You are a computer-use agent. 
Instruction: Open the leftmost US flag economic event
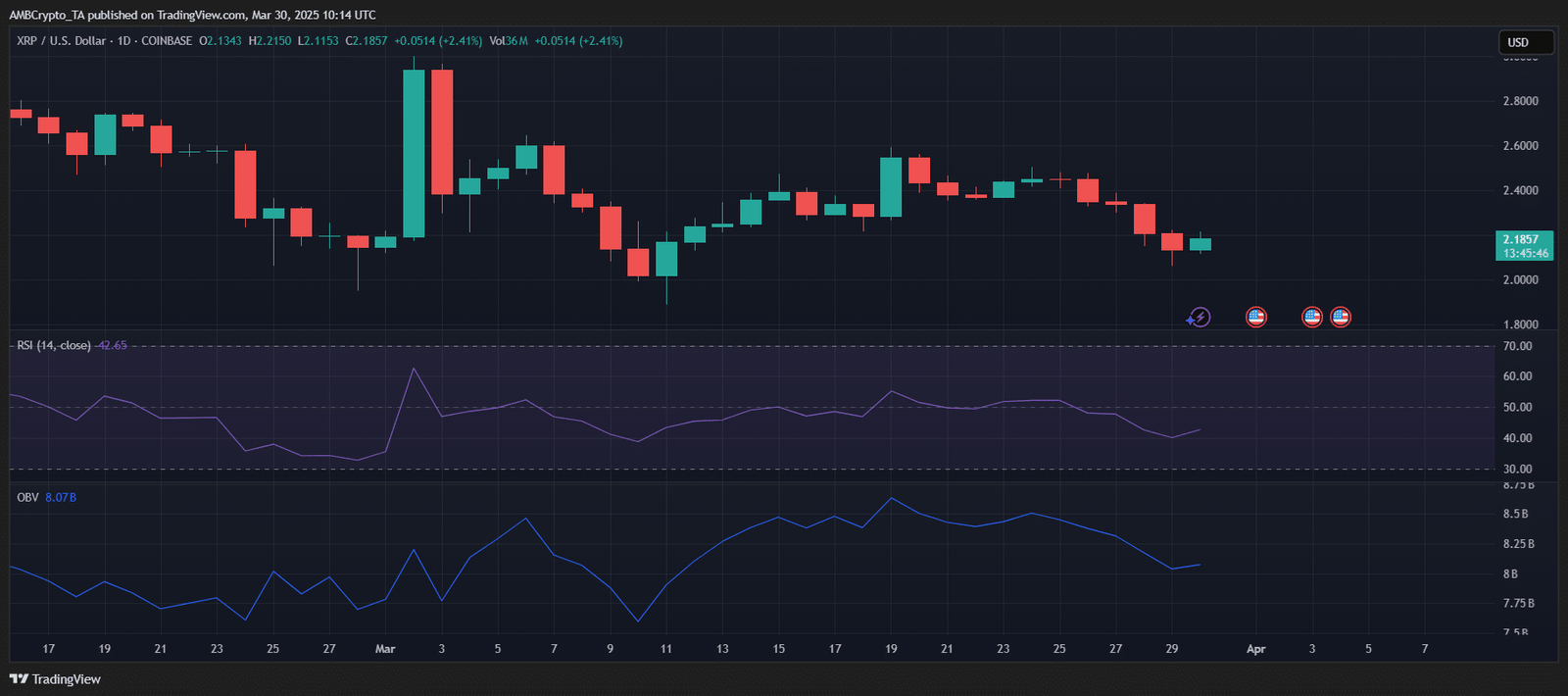[1255, 317]
